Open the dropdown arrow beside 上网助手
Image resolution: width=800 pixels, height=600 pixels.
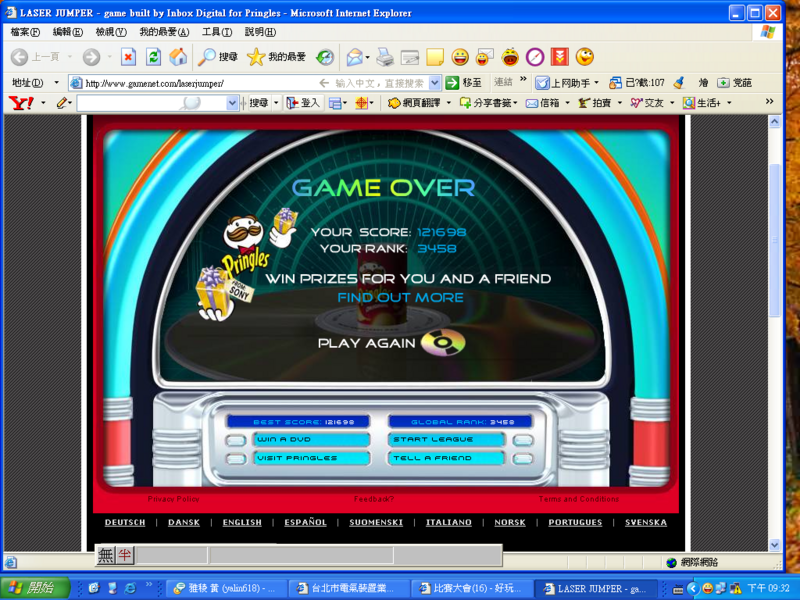pos(596,83)
